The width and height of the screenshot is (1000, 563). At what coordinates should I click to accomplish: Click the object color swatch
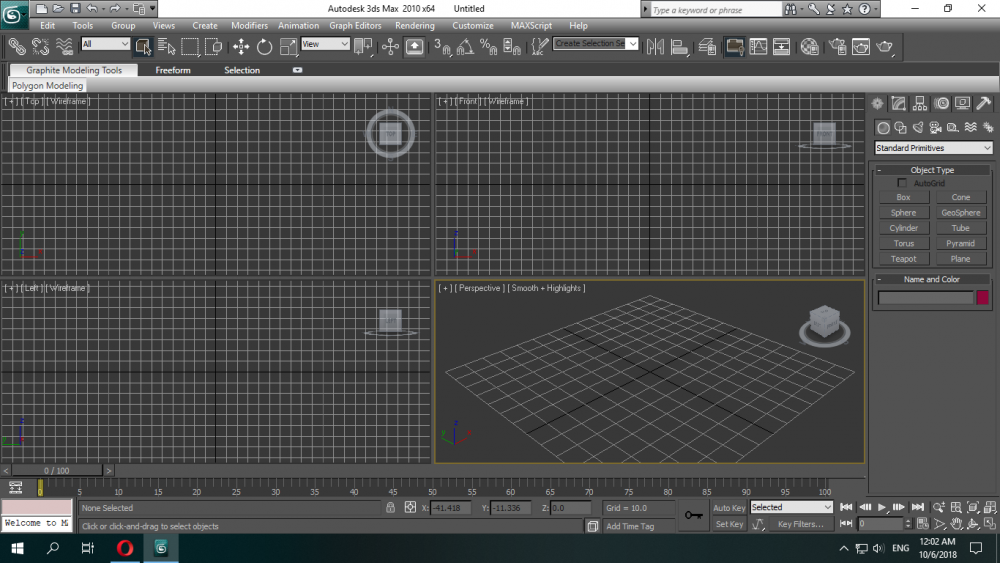(x=982, y=297)
